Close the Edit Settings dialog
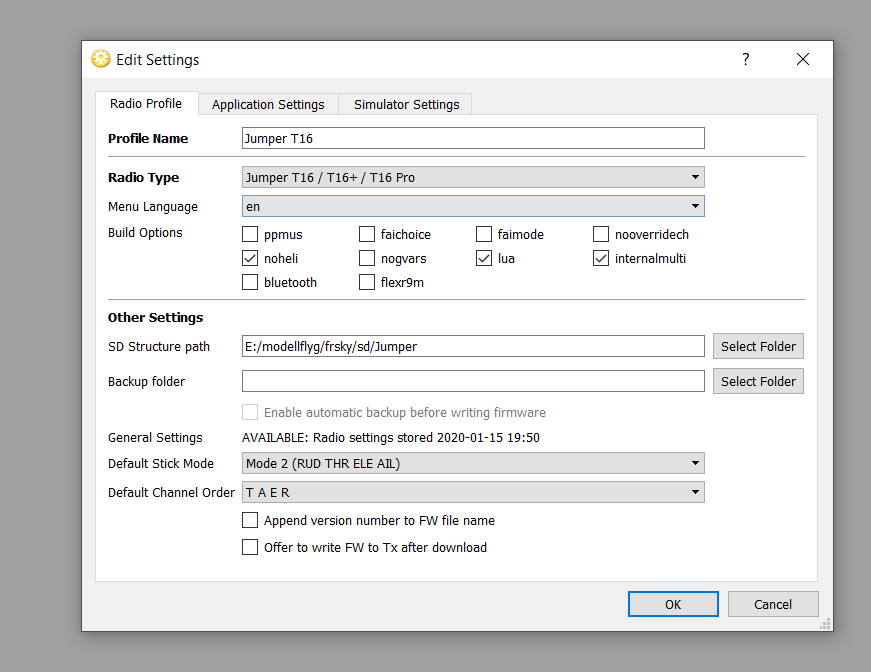The width and height of the screenshot is (871, 672). pos(802,59)
